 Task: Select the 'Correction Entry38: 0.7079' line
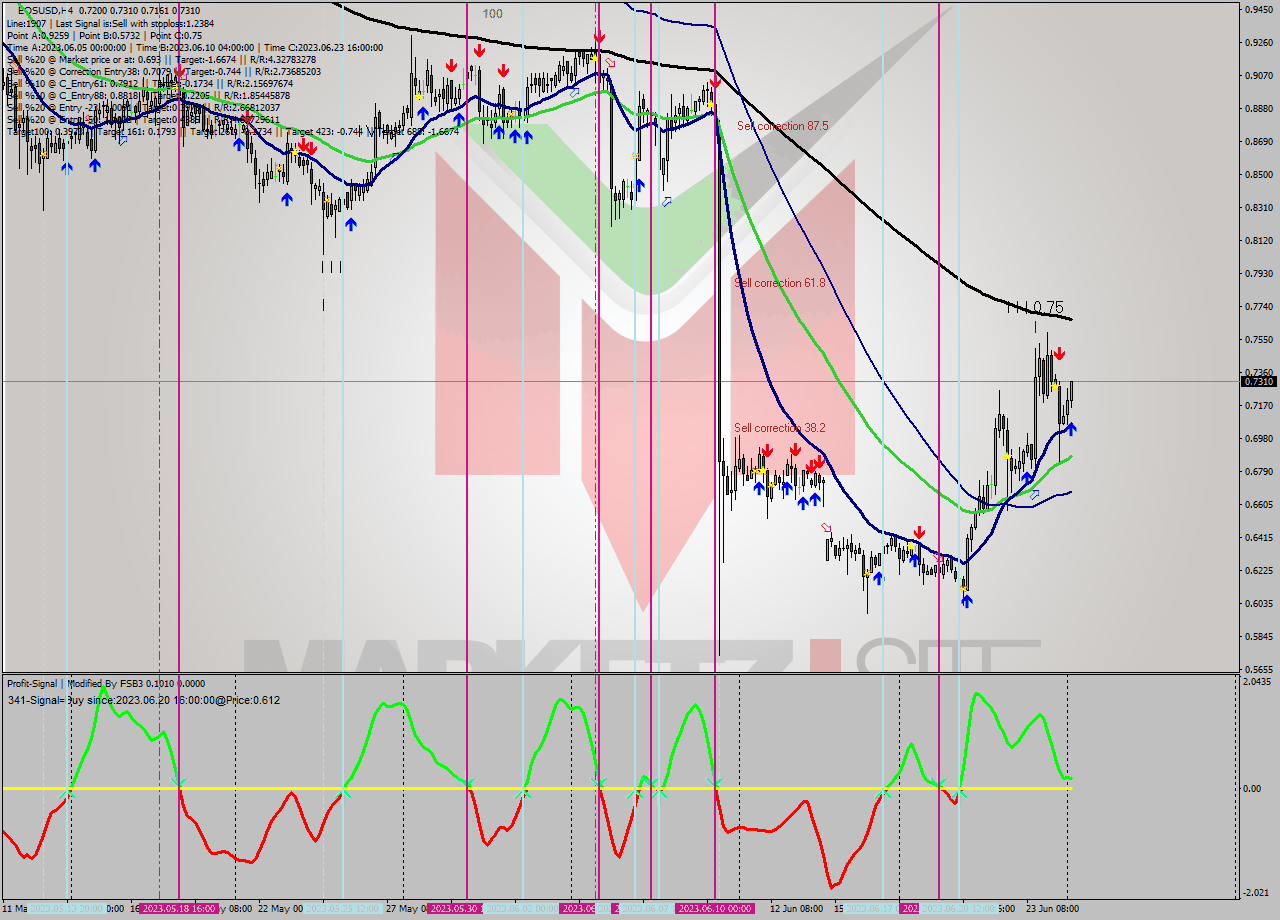point(163,72)
